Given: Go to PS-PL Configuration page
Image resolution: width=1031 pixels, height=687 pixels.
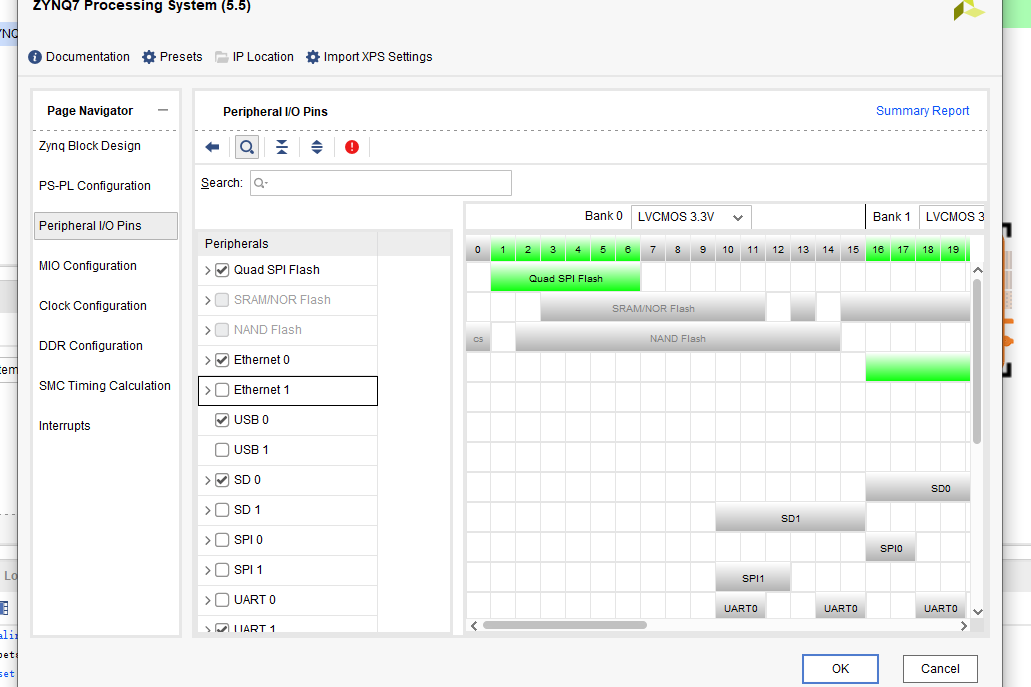Looking at the screenshot, I should [x=95, y=186].
